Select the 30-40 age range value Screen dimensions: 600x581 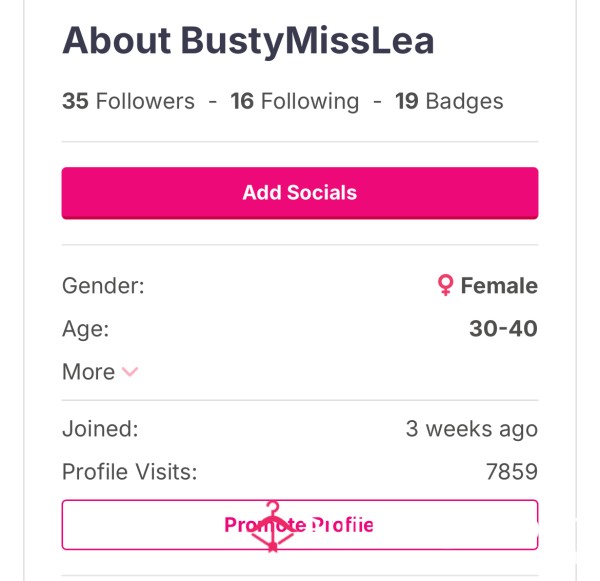pyautogui.click(x=503, y=328)
